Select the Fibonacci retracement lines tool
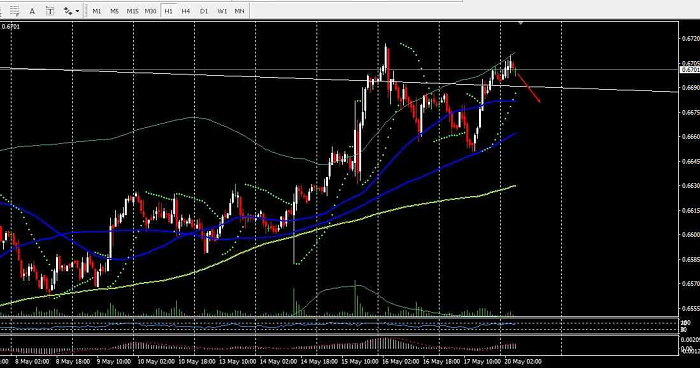This screenshot has width=700, height=368. click(15, 11)
